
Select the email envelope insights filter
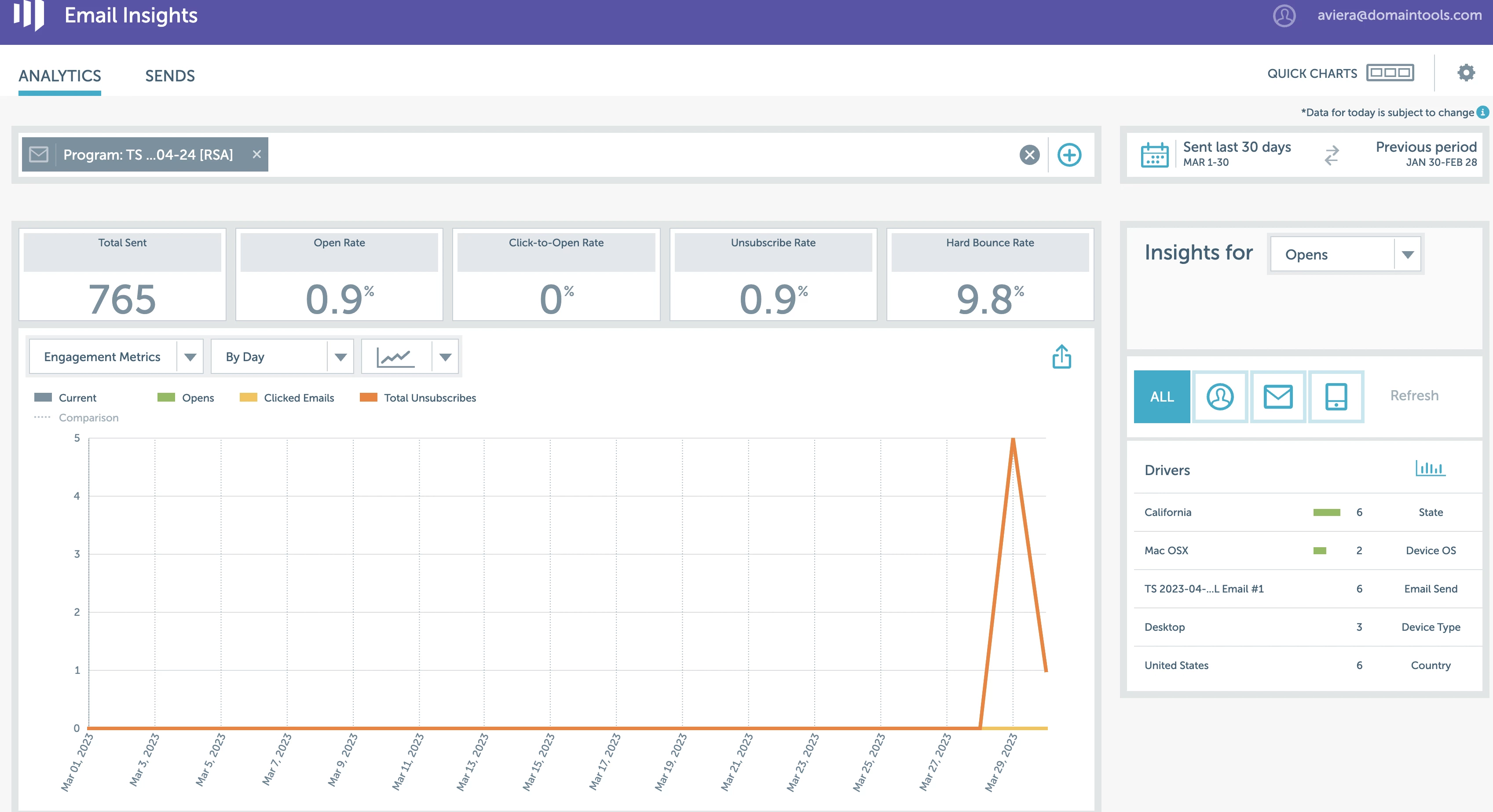coord(1277,397)
